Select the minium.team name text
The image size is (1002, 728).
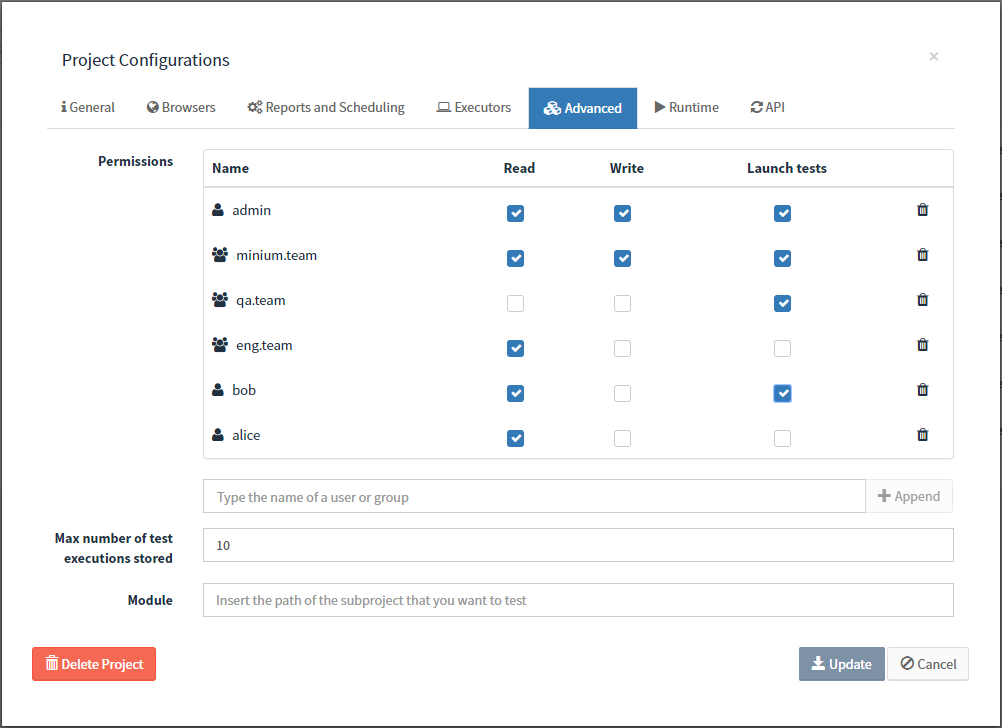coord(277,255)
